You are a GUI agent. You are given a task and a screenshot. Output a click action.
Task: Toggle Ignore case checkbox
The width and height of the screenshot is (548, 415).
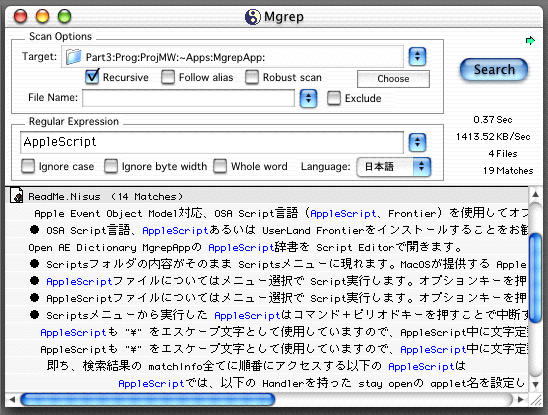[x=28, y=166]
